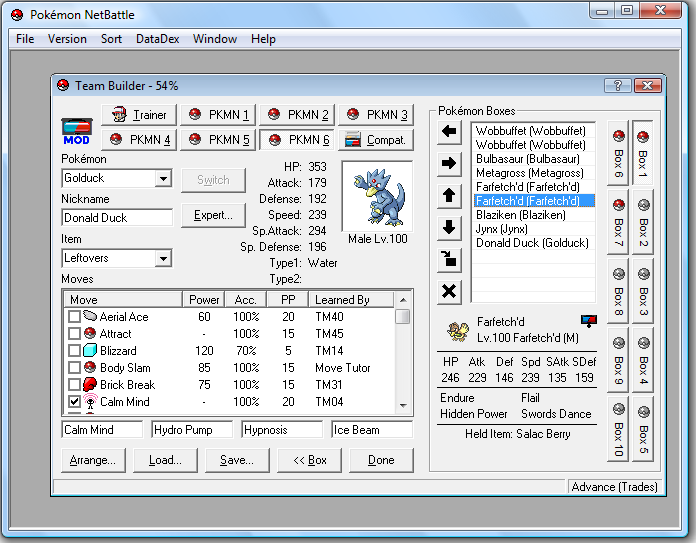Click the Expert... button
This screenshot has width=696, height=543.
click(213, 215)
